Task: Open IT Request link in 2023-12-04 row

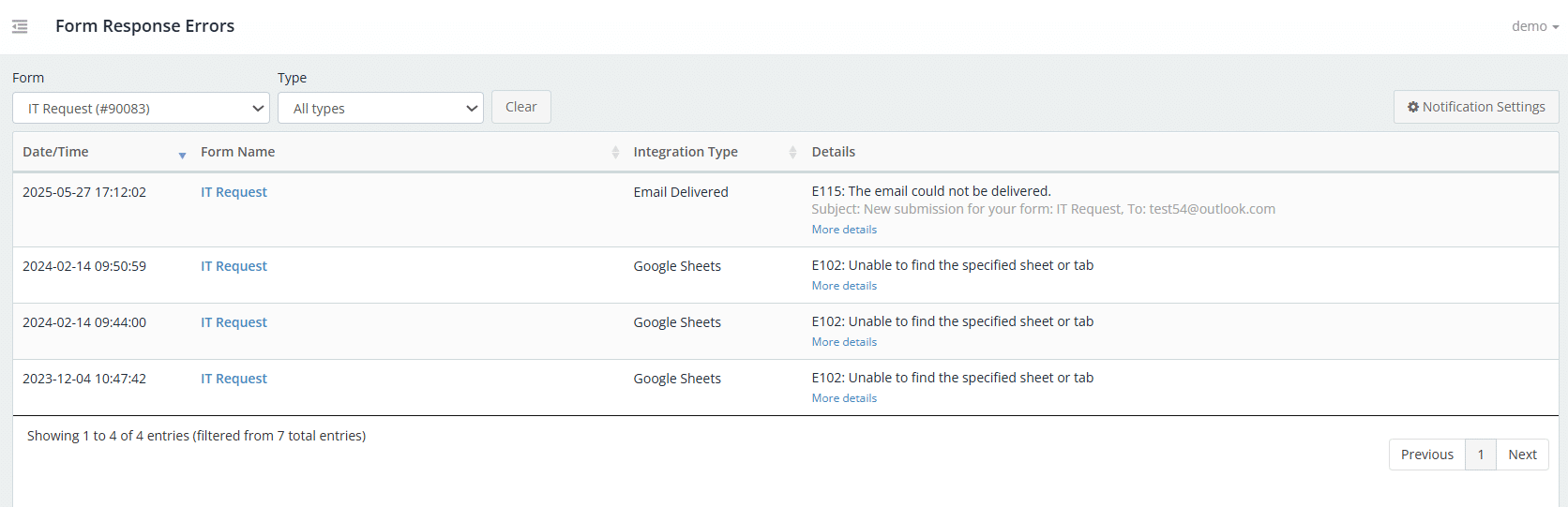Action: 234,379
